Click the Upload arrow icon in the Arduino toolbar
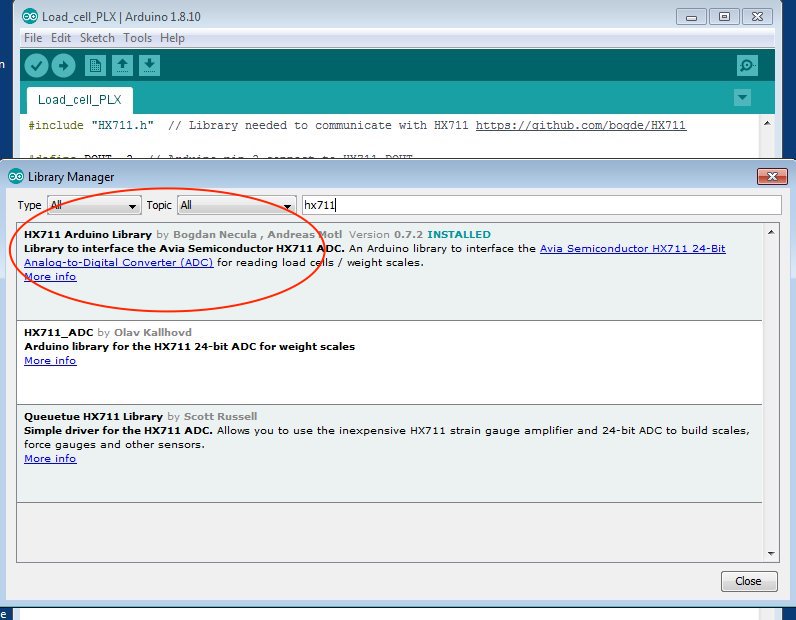The width and height of the screenshot is (796, 620). 63,66
